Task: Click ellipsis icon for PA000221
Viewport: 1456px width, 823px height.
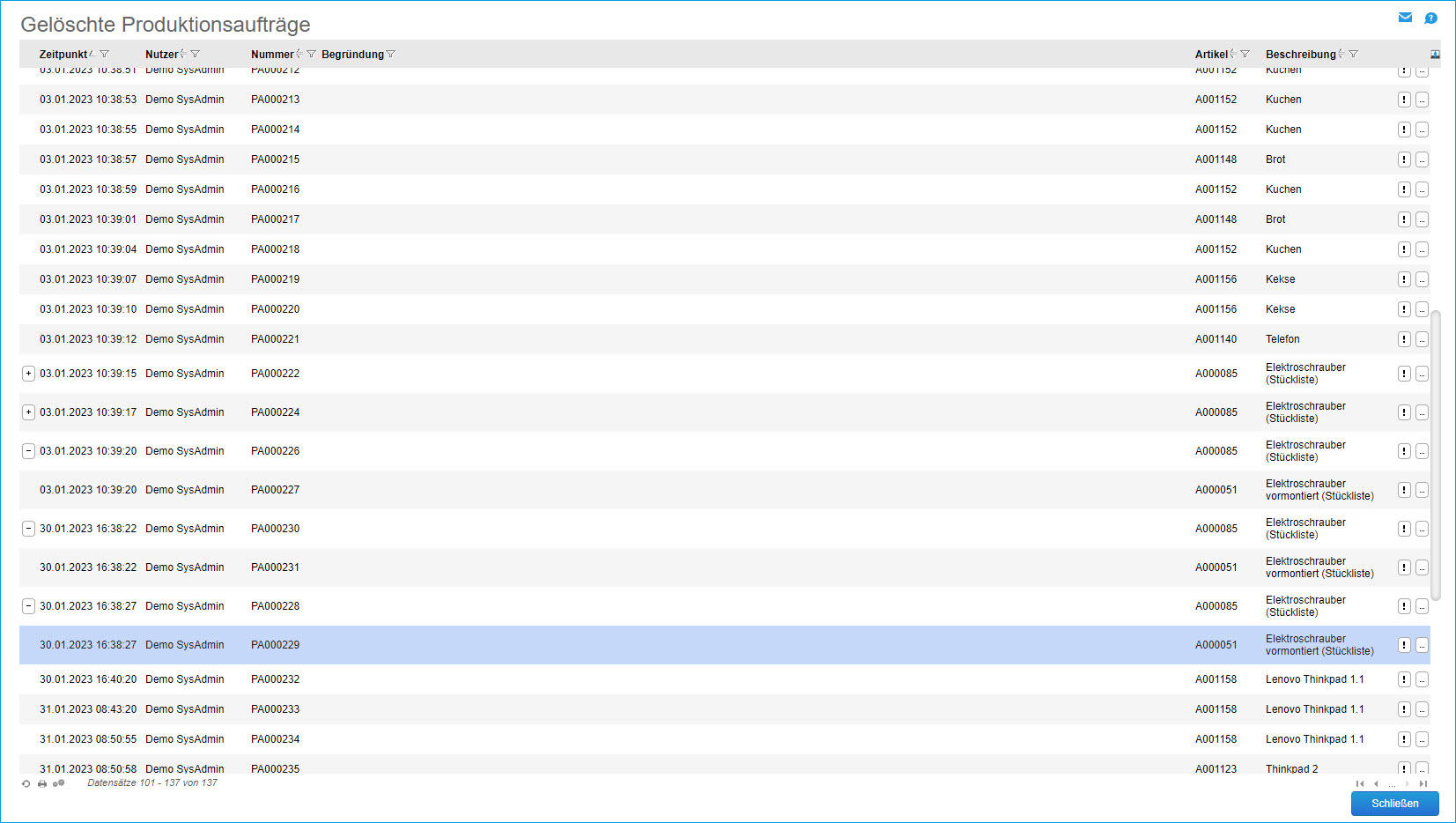Action: tap(1422, 339)
